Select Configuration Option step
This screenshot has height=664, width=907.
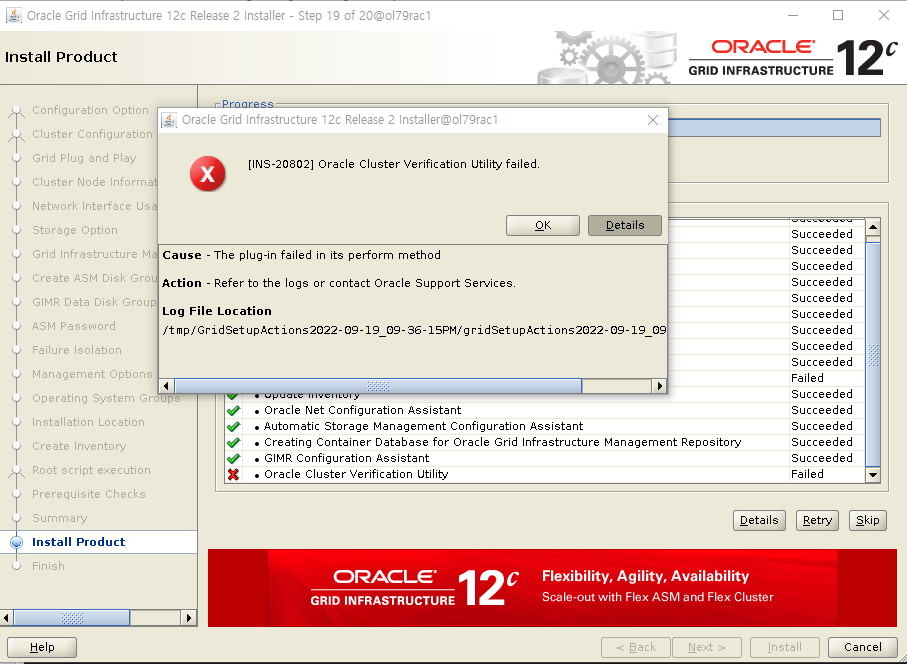pyautogui.click(x=90, y=110)
